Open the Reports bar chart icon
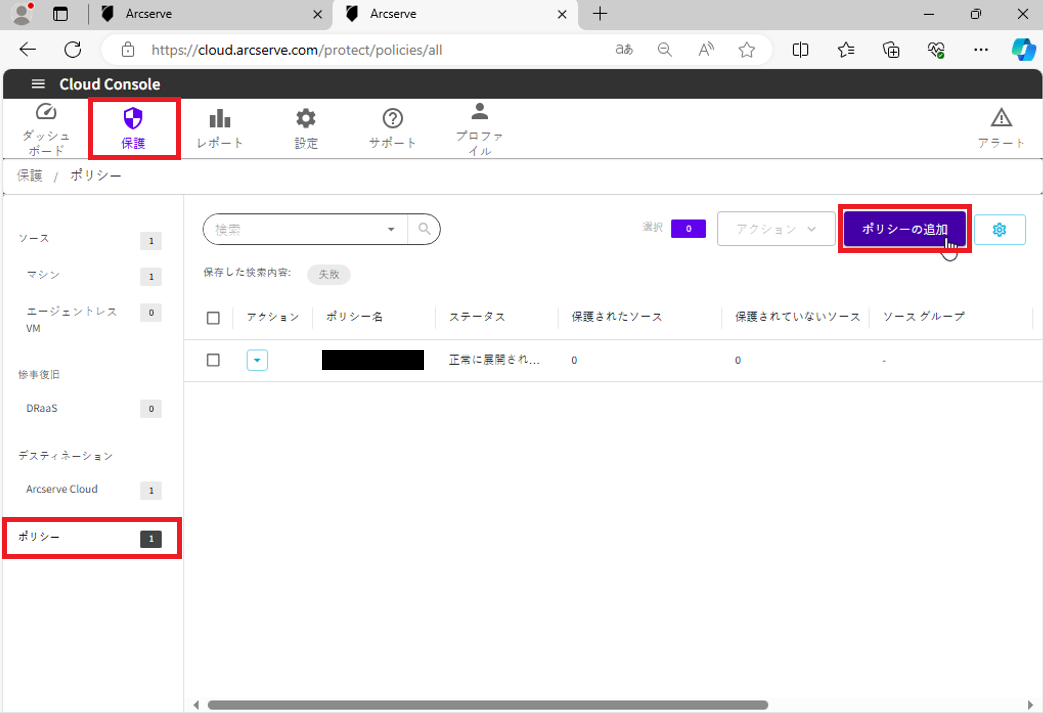This screenshot has height=713, width=1043. coord(219,119)
